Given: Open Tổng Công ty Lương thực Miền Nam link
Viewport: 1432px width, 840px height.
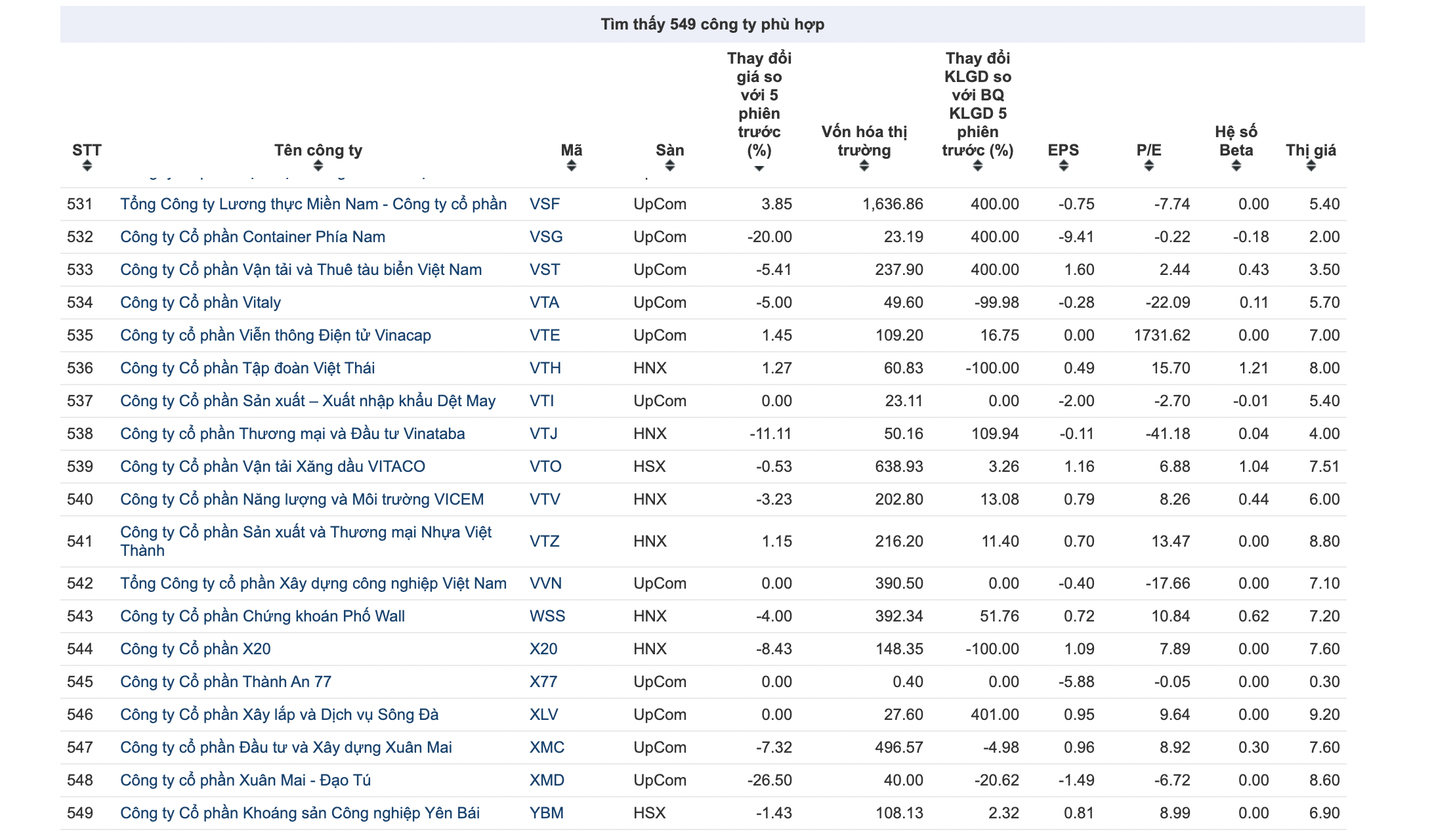Looking at the screenshot, I should 313,204.
